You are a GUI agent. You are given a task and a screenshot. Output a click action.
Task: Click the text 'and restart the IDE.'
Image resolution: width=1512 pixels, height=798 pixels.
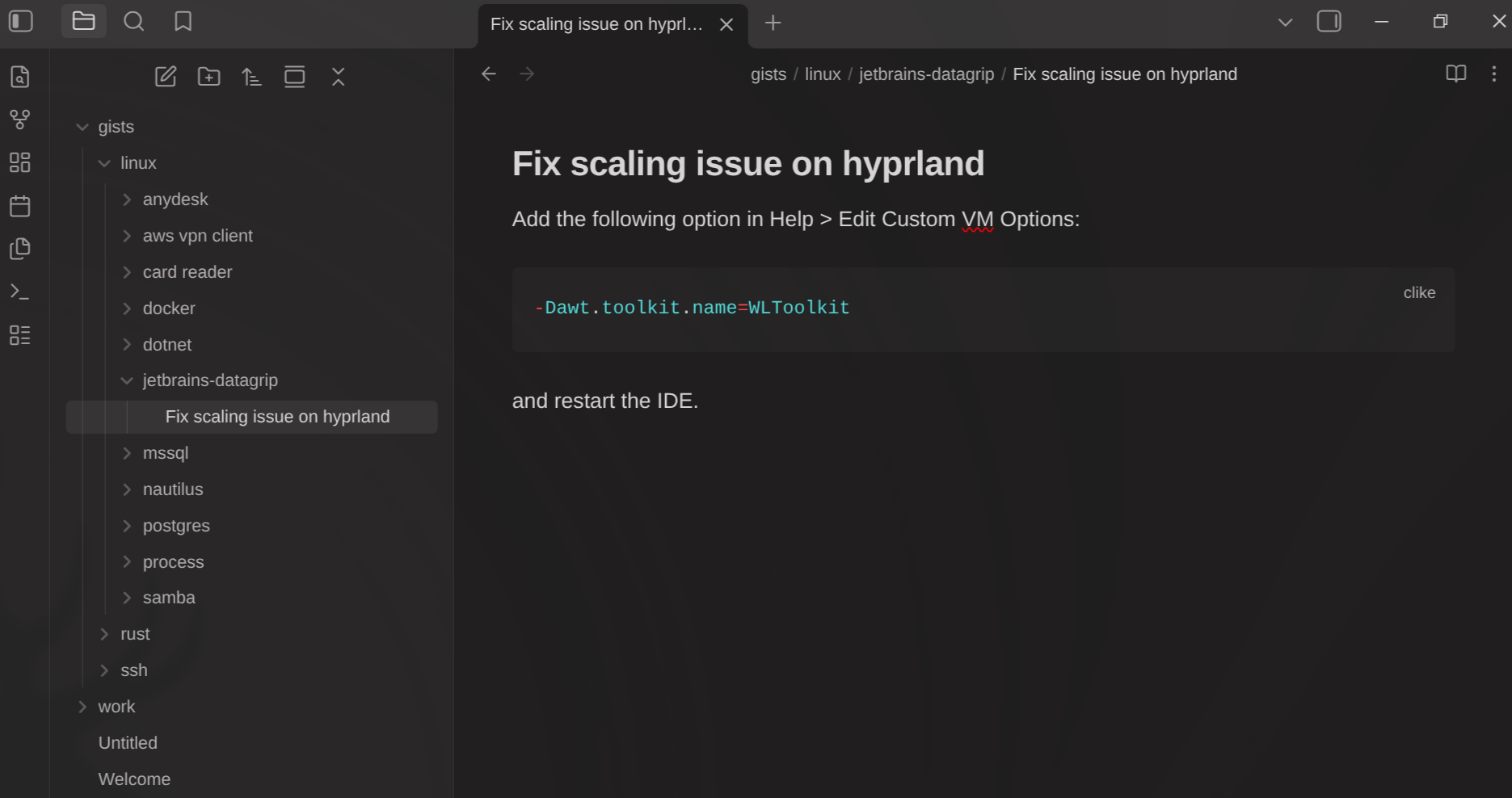[x=605, y=401]
